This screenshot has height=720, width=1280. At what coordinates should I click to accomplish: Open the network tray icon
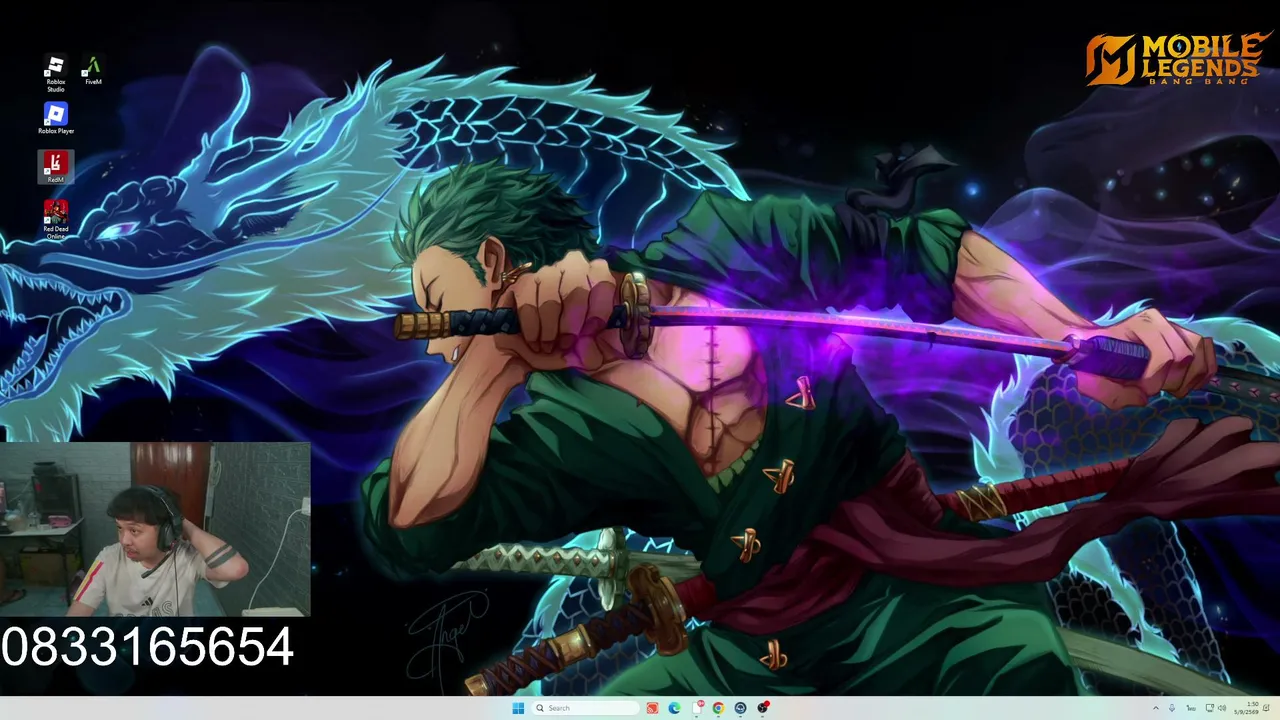(x=1209, y=708)
